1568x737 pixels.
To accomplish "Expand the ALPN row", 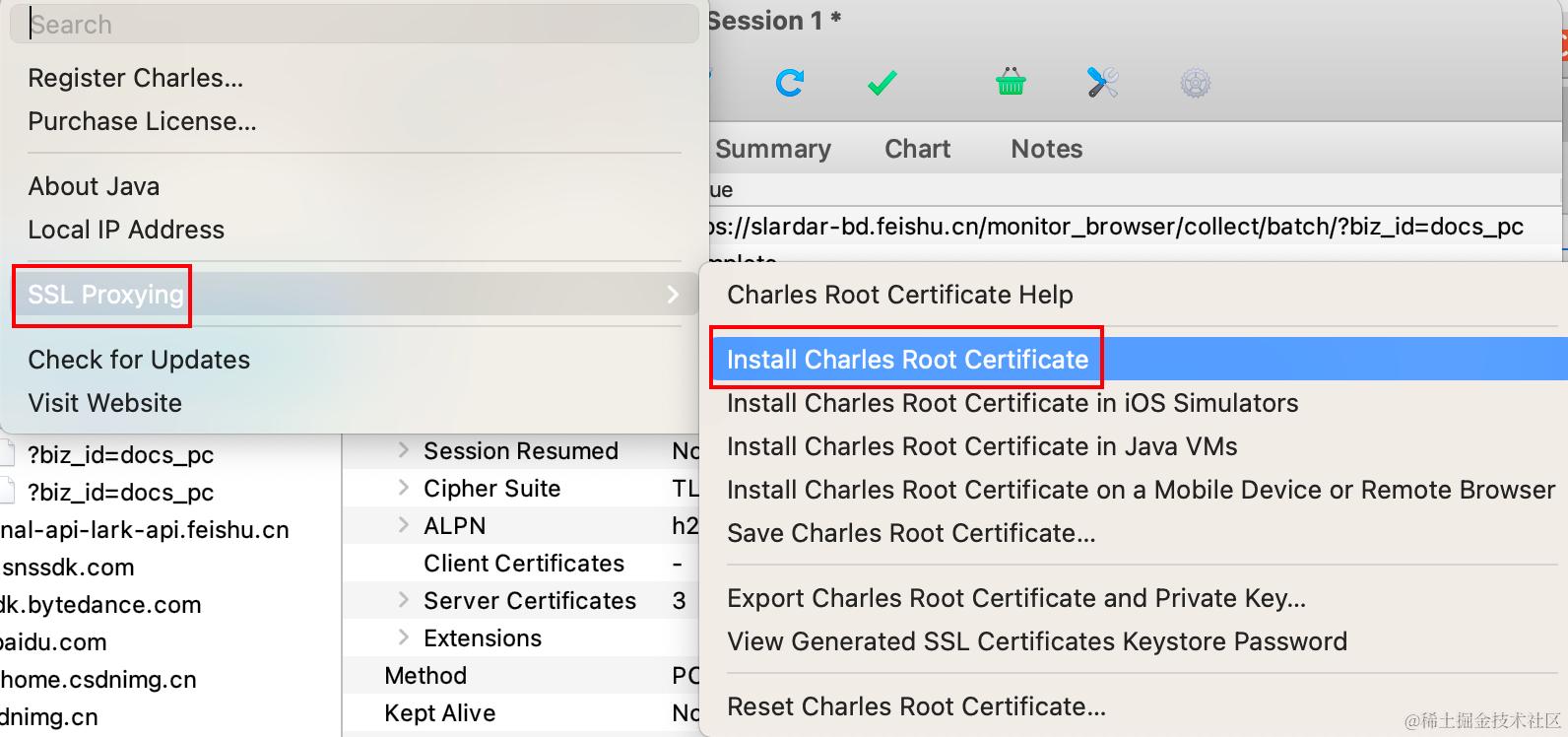I will pyautogui.click(x=403, y=525).
